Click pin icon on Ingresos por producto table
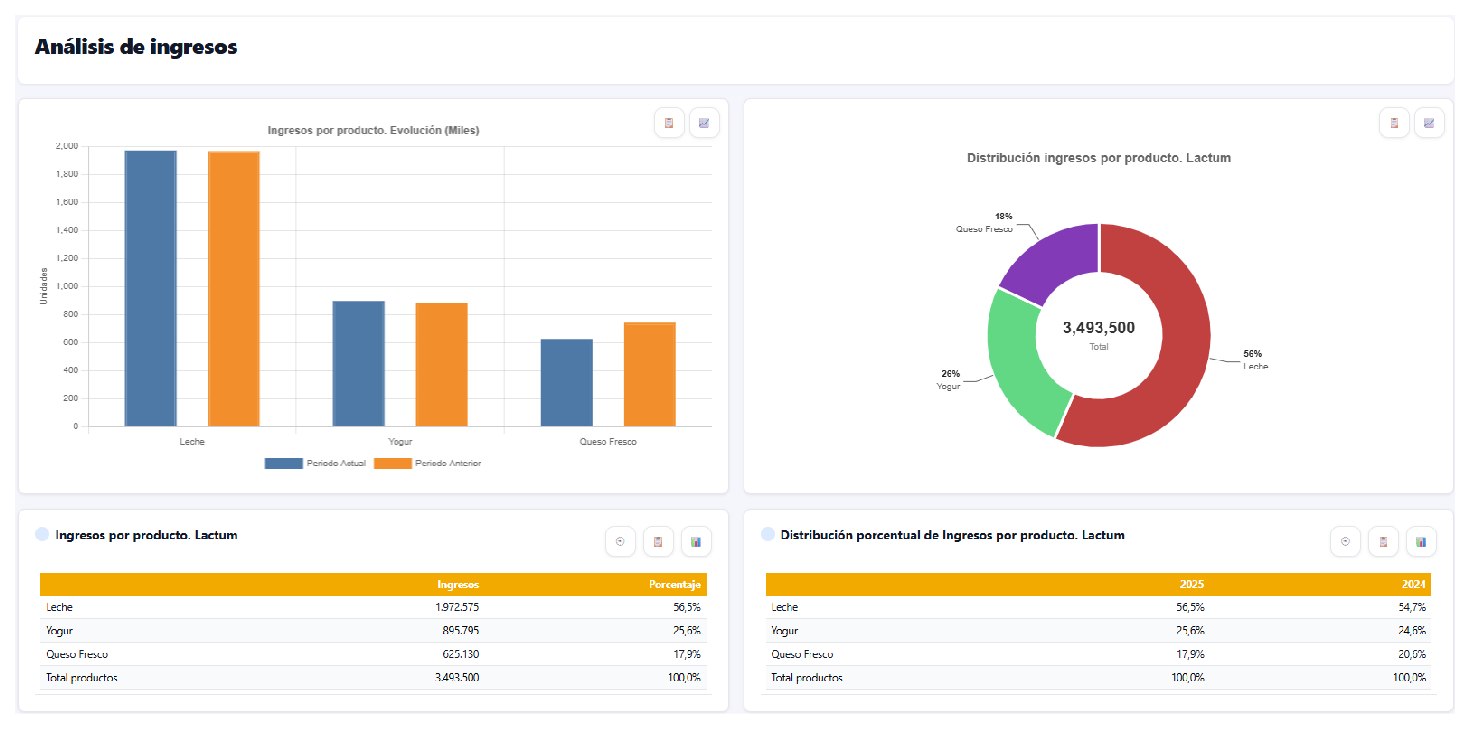The width and height of the screenshot is (1470, 729). click(x=621, y=542)
